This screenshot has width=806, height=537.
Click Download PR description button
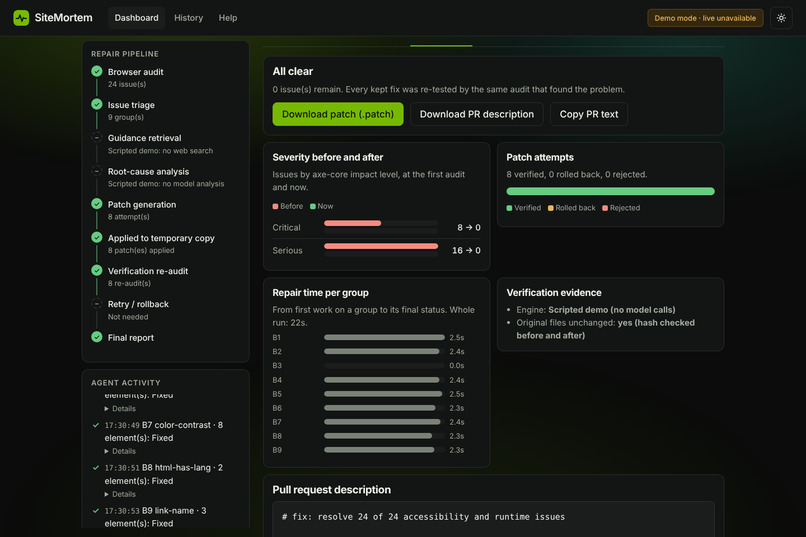pyautogui.click(x=477, y=114)
